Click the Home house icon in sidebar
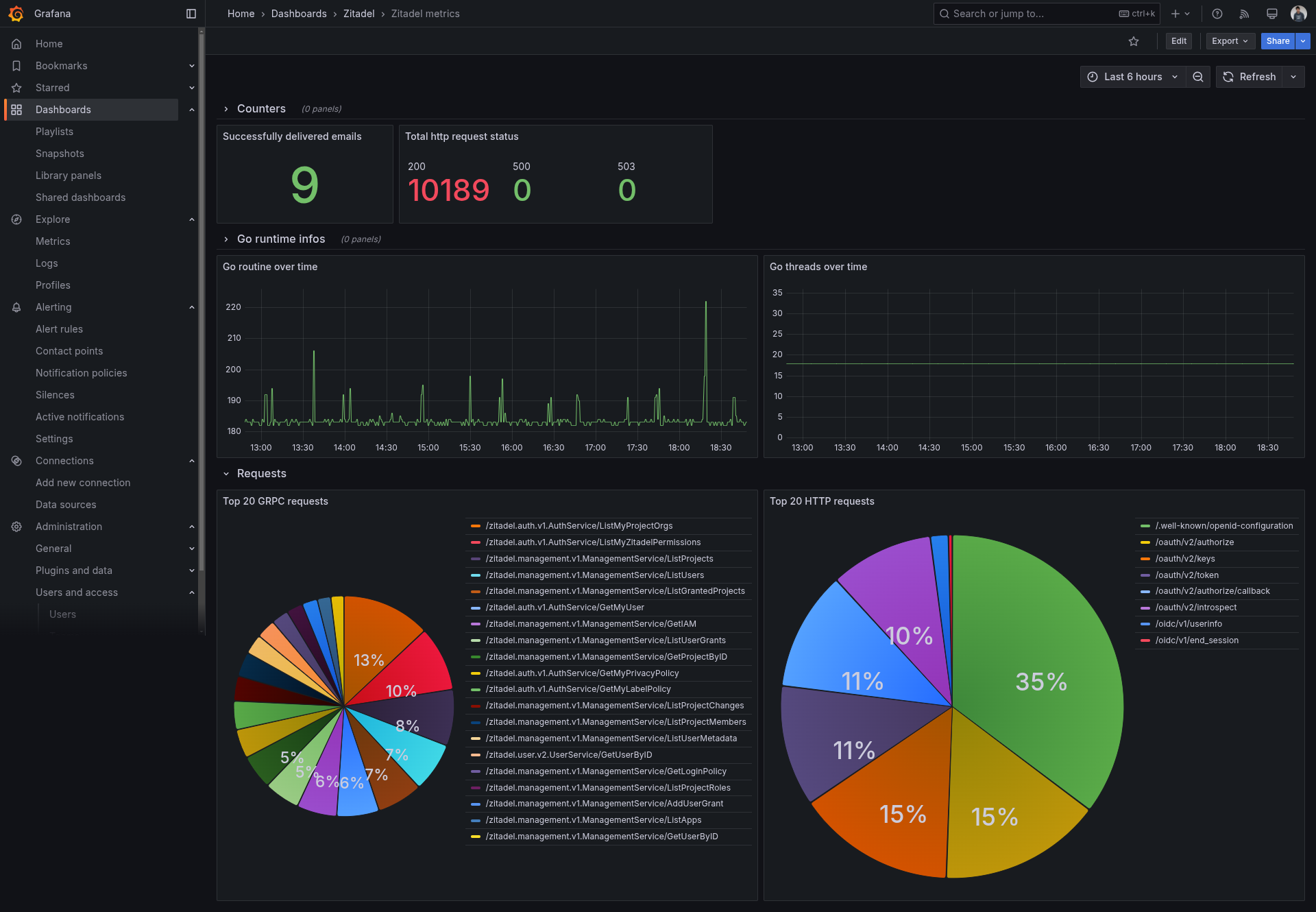Viewport: 1316px width, 912px height. [16, 44]
